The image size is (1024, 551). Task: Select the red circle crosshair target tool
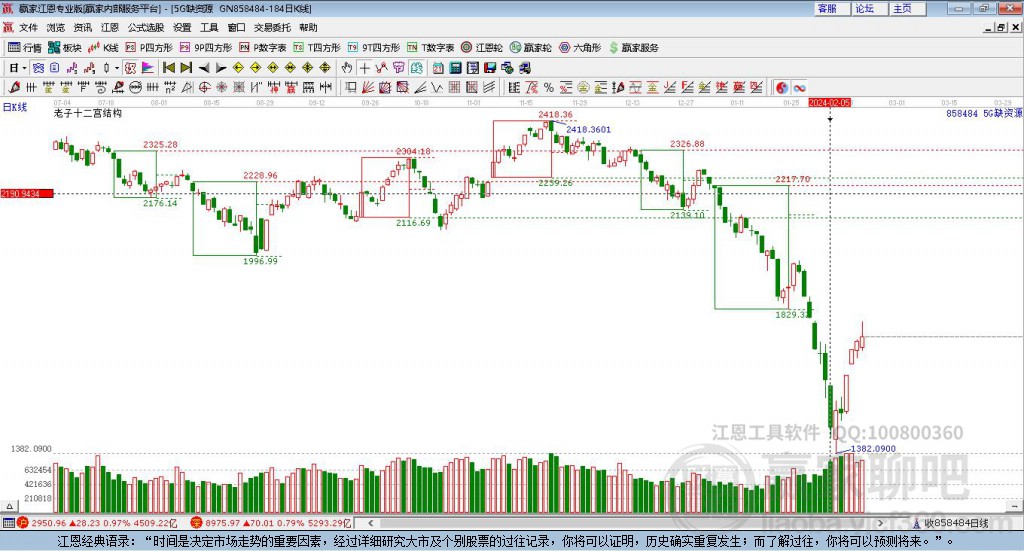(204, 87)
